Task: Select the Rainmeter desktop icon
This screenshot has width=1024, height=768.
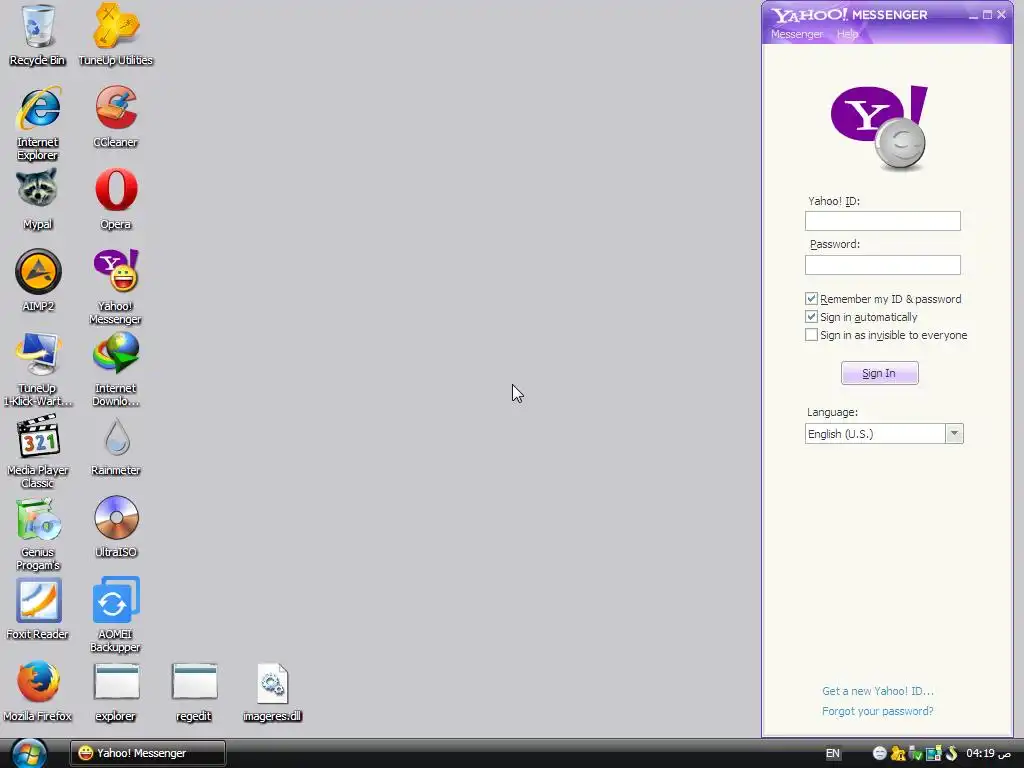Action: coord(116,445)
